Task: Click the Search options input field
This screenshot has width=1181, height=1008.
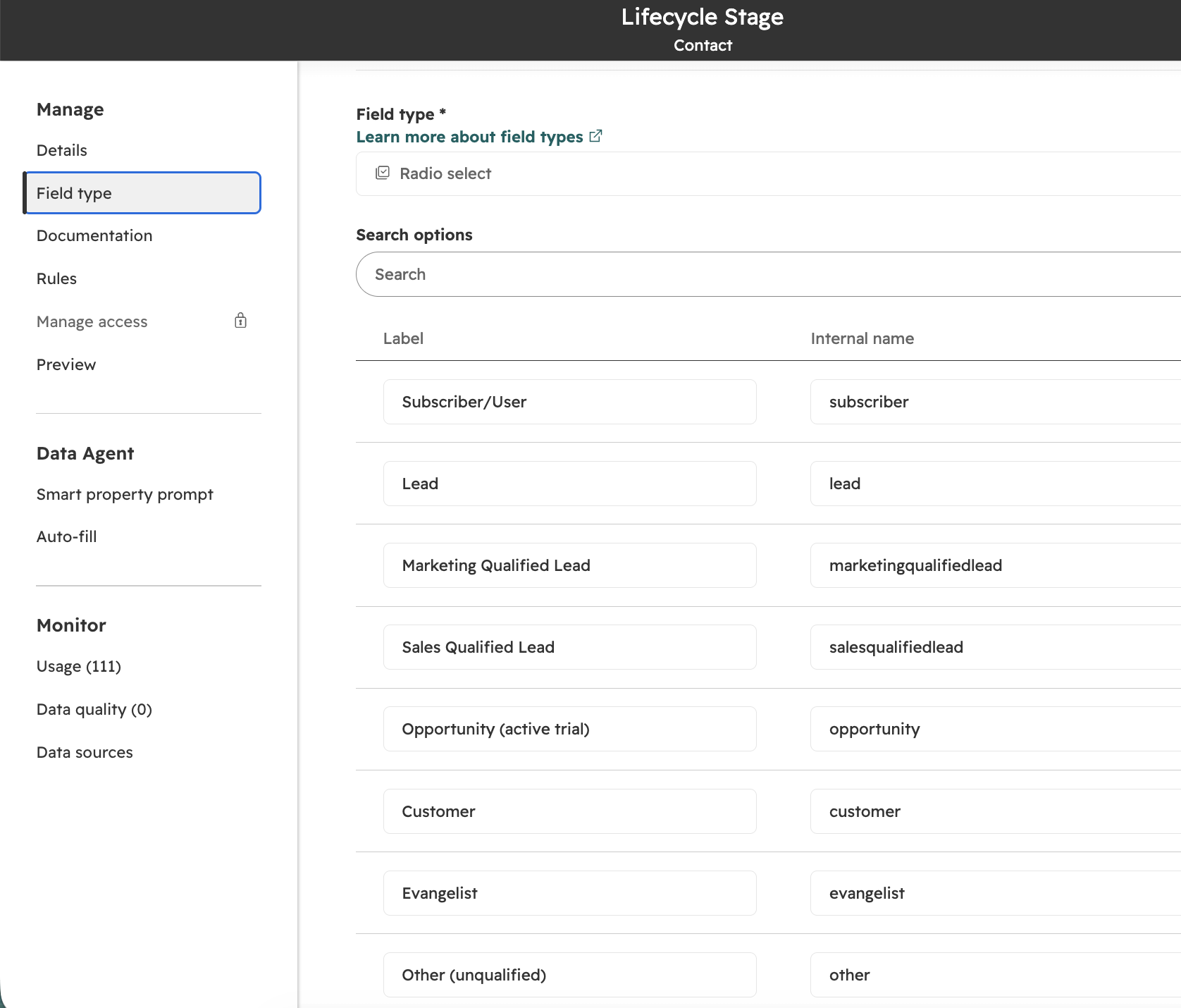Action: click(x=768, y=274)
